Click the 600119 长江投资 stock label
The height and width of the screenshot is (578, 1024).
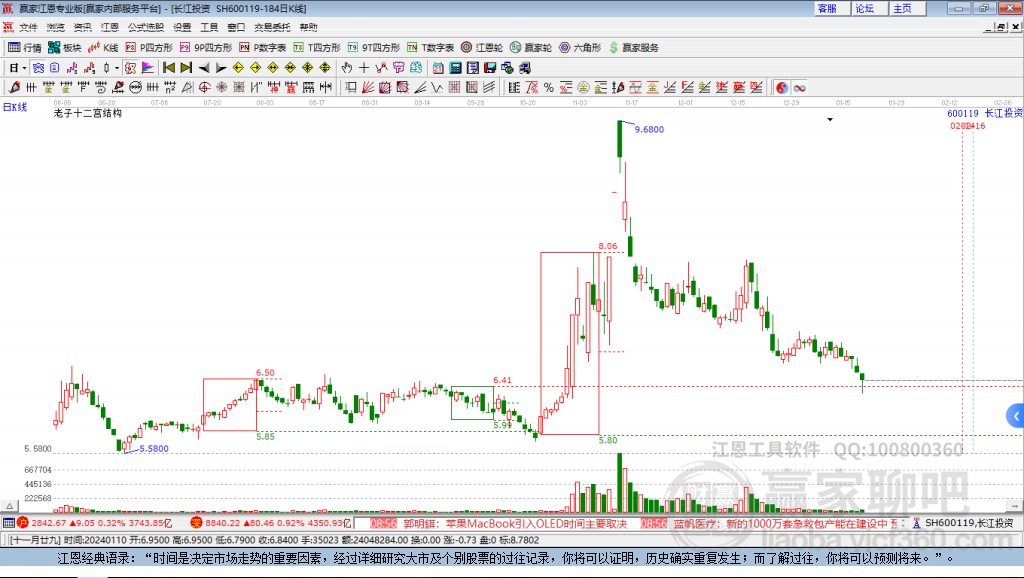point(984,113)
